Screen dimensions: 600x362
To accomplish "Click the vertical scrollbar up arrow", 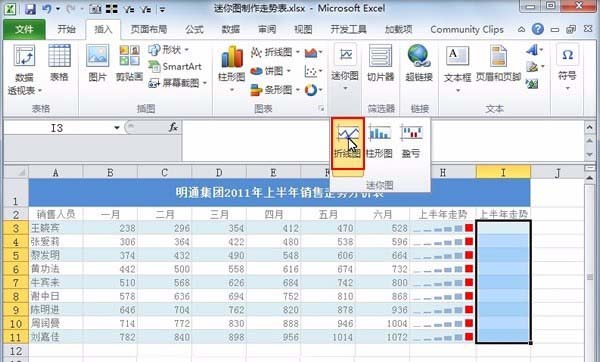I will (589, 177).
